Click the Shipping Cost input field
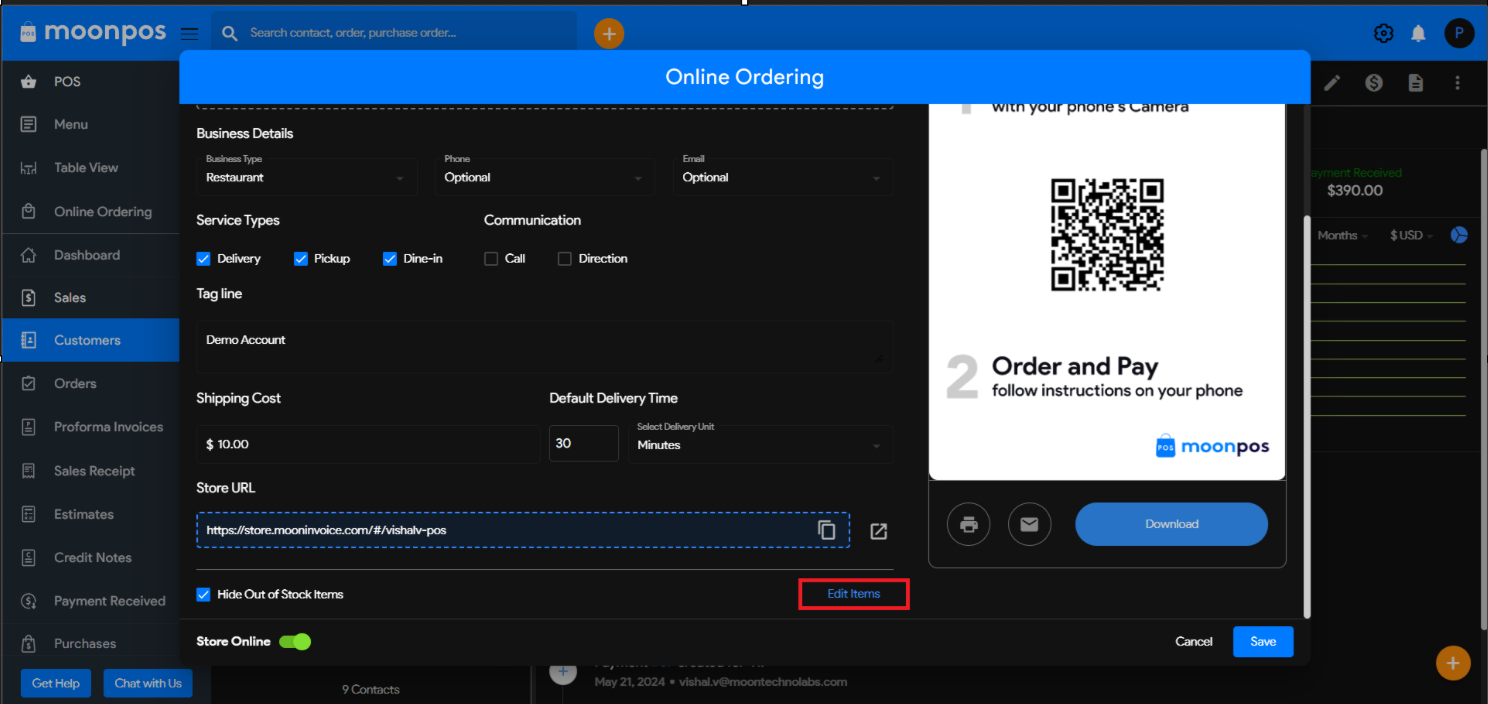The image size is (1488, 704). 367,444
